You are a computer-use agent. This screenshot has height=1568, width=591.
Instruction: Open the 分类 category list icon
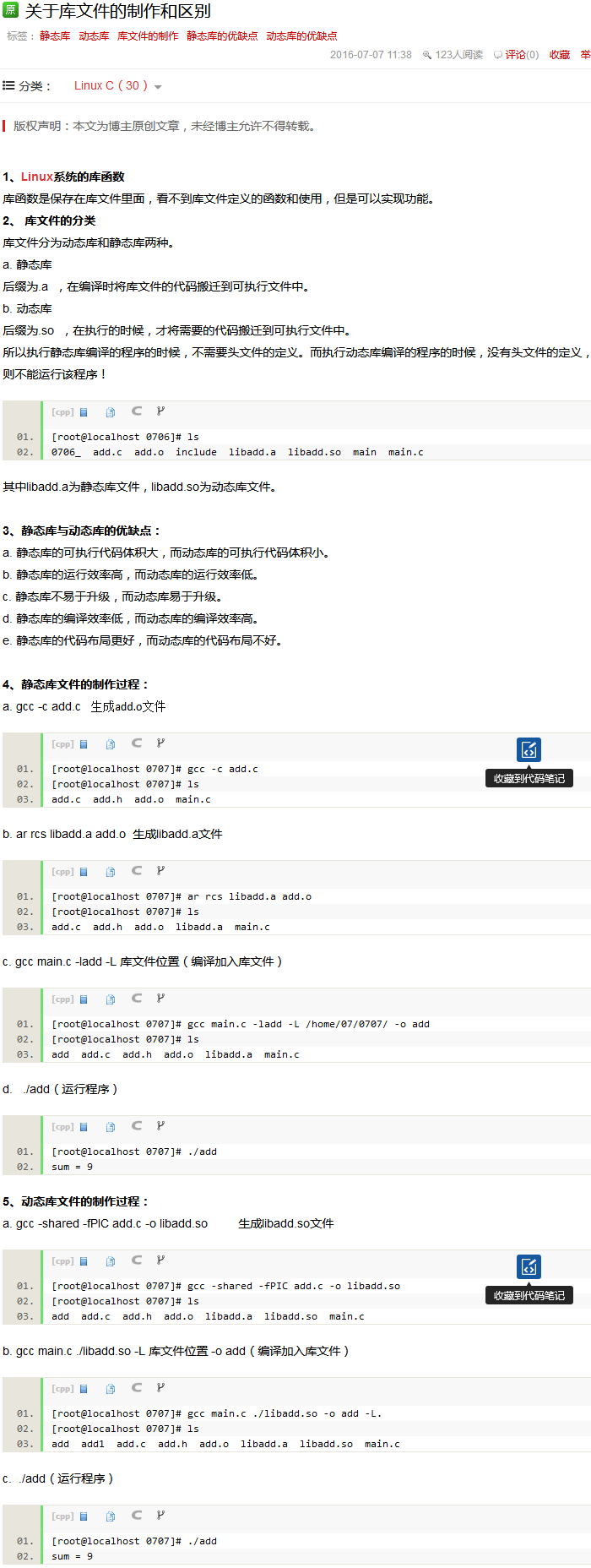[8, 85]
